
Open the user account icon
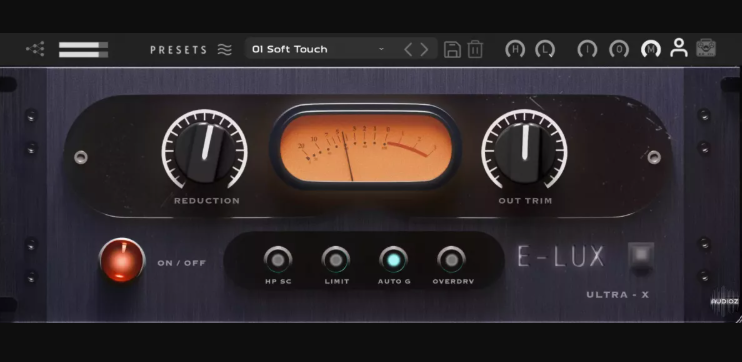pos(679,48)
